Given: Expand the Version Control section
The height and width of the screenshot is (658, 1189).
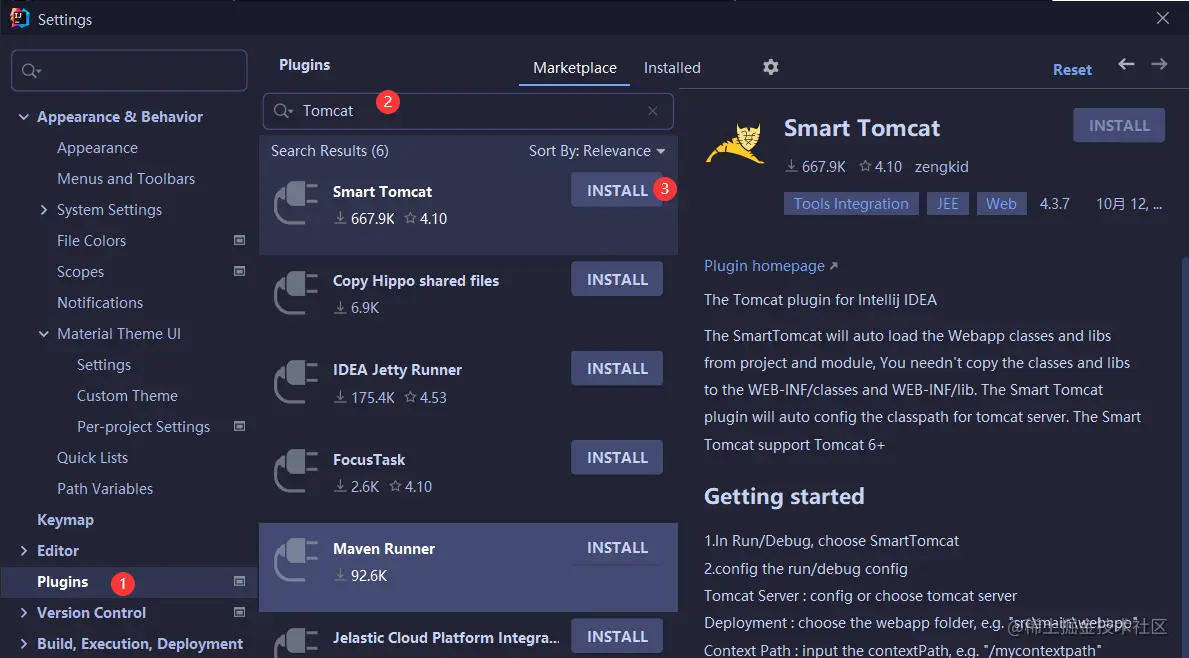Looking at the screenshot, I should tap(24, 613).
